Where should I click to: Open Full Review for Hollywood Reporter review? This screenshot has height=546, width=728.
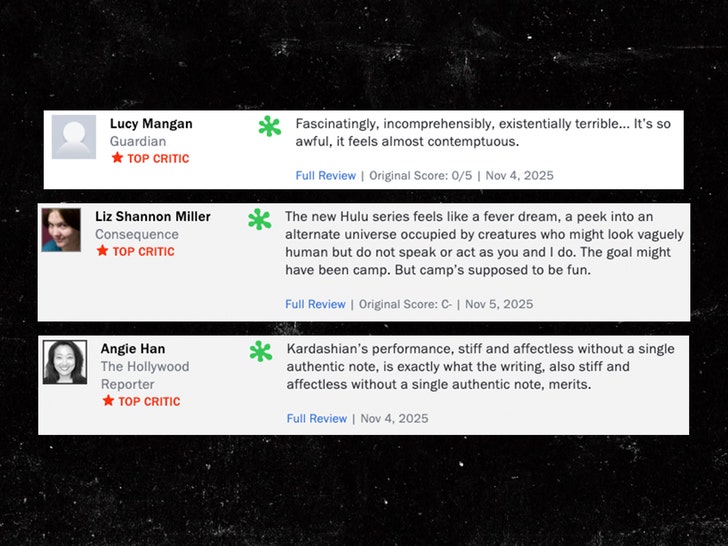316,418
